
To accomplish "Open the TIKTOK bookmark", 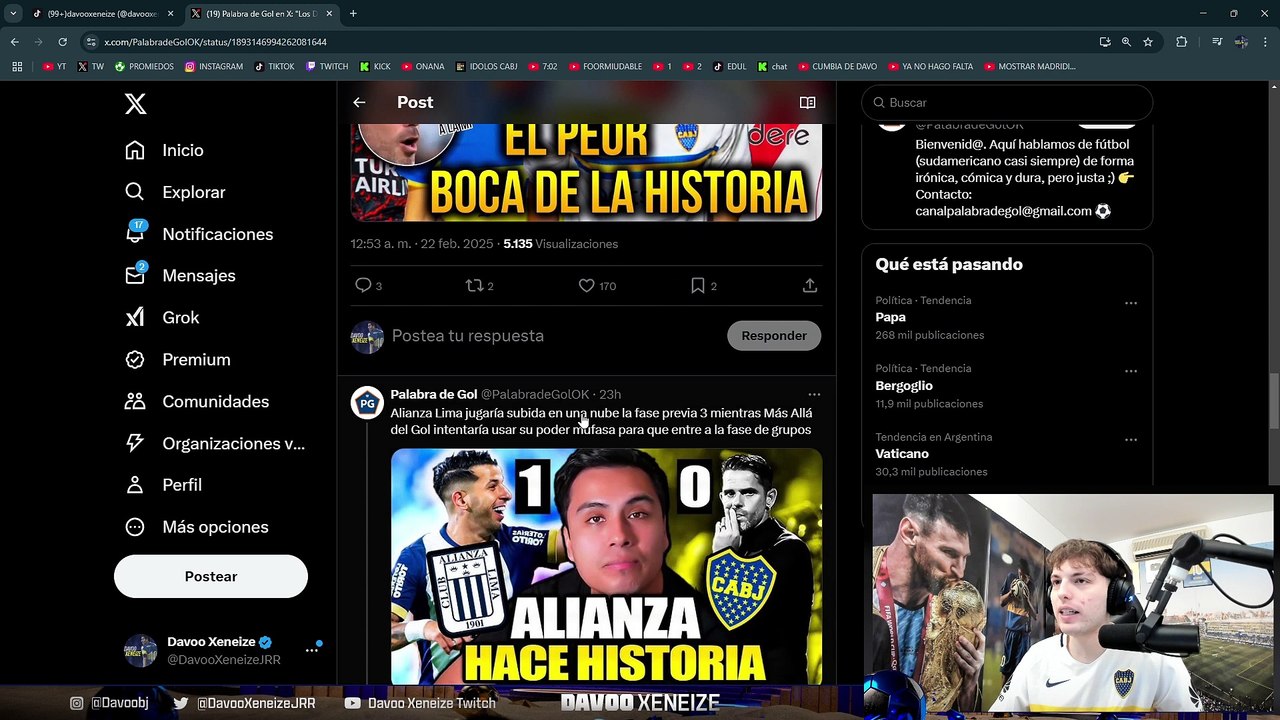I will (x=274, y=67).
